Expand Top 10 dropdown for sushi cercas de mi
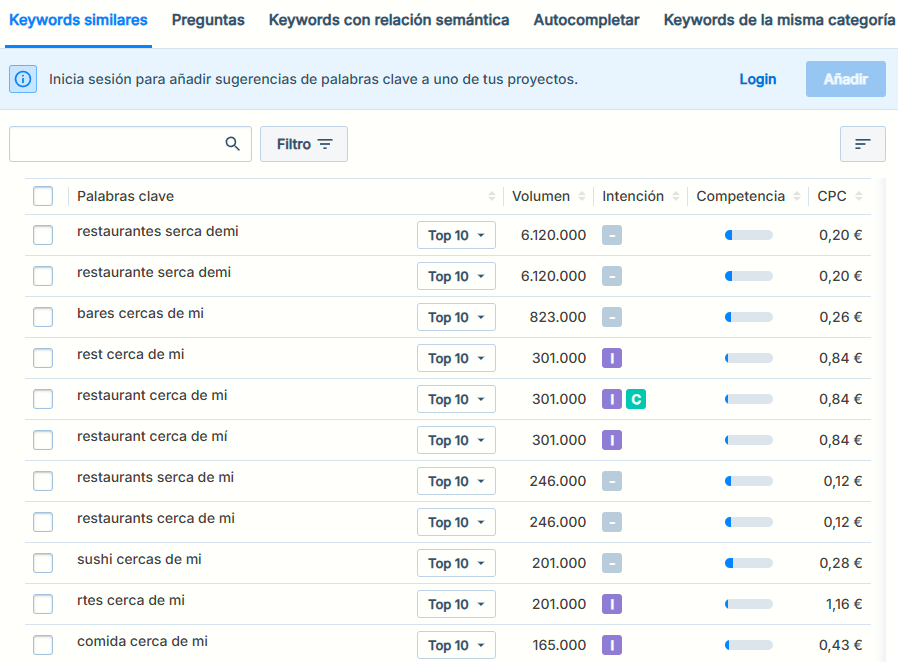Viewport: 898px width, 662px height. [x=456, y=563]
